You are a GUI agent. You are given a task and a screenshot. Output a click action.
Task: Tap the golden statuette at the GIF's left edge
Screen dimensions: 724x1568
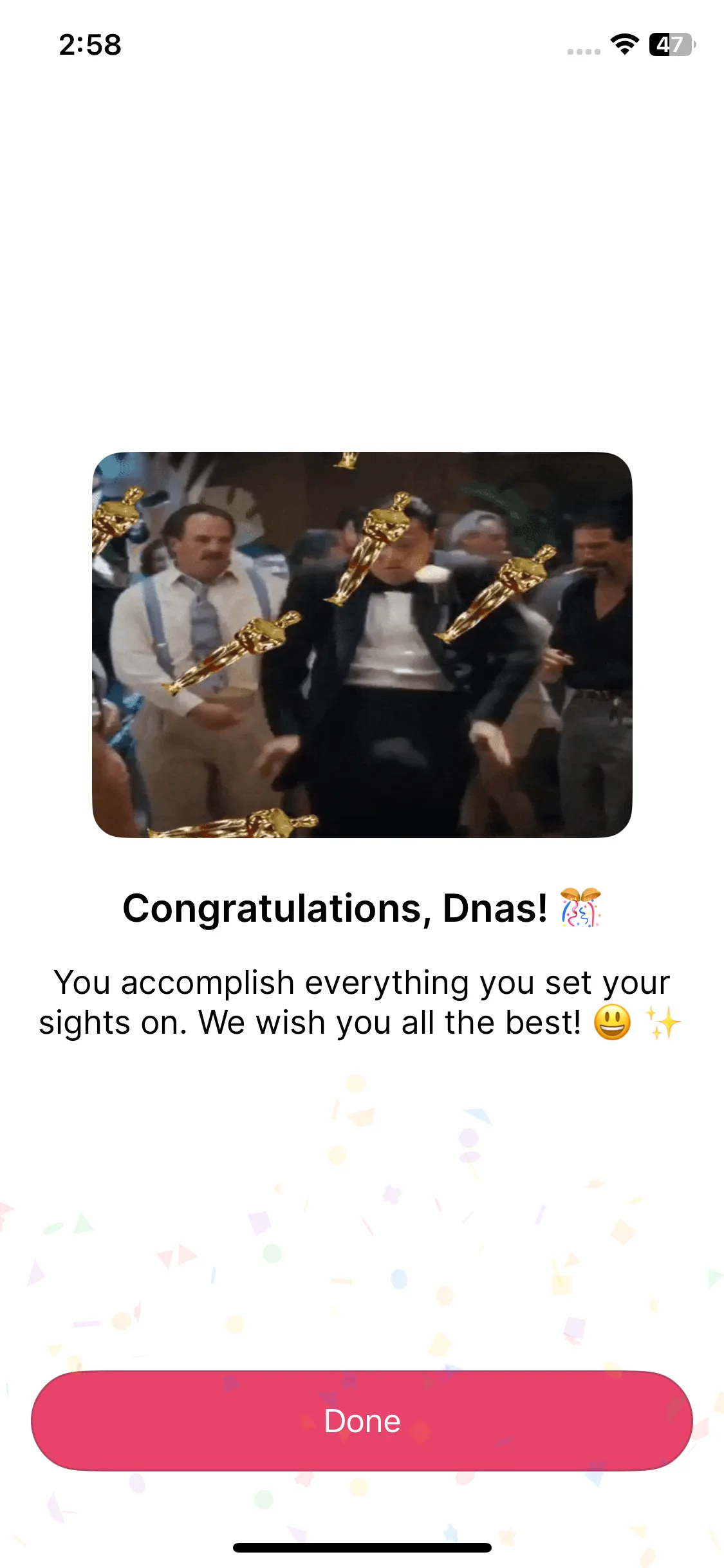pos(116,518)
